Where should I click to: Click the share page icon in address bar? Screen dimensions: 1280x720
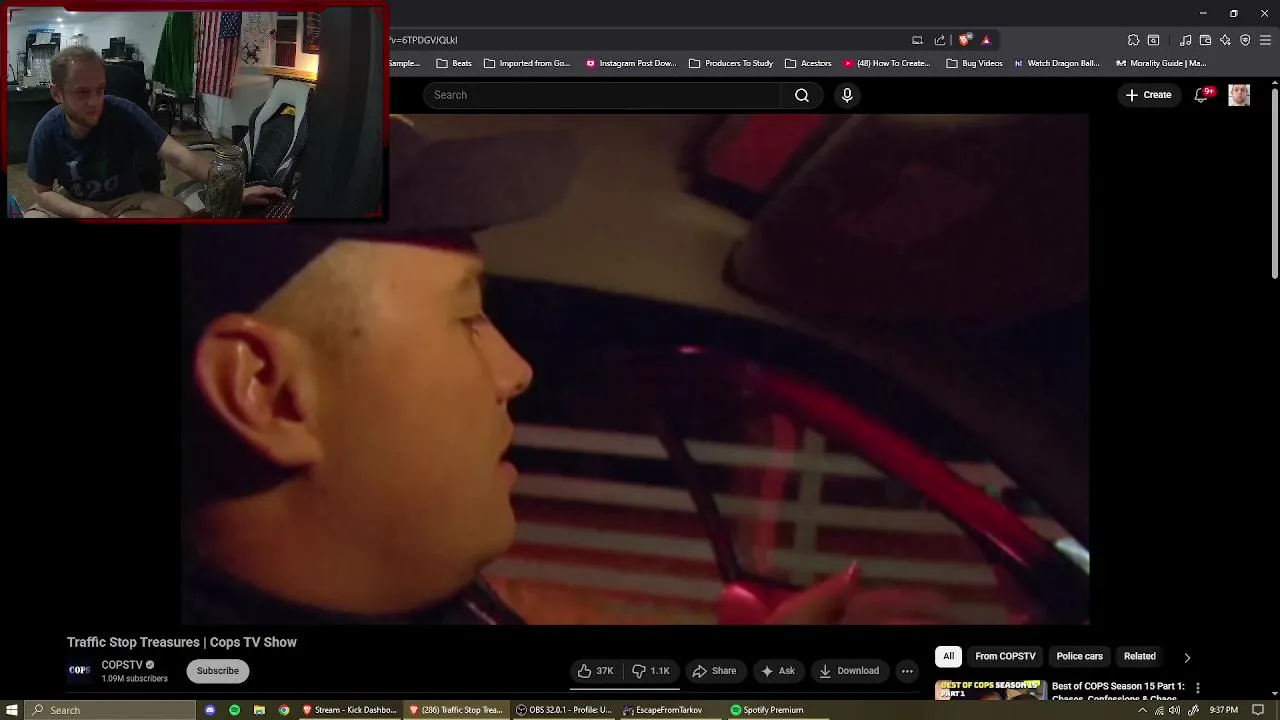pos(940,40)
